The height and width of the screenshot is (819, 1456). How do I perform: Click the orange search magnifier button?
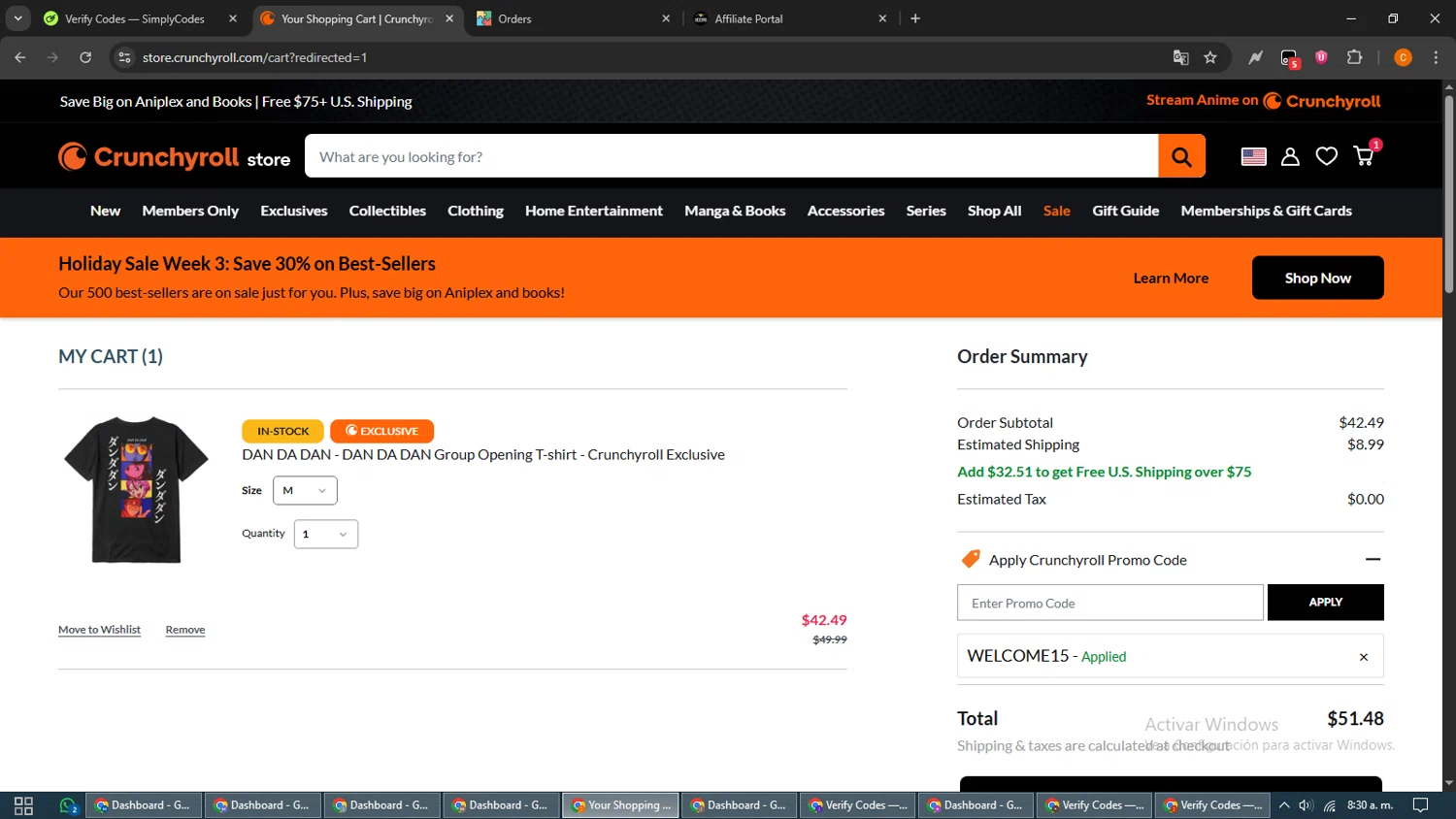click(x=1181, y=156)
